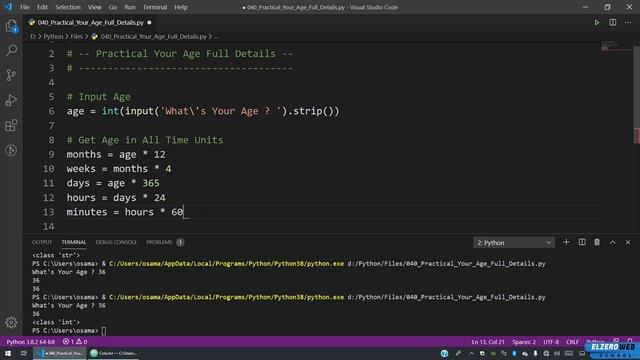Click 'Files' breadcrumb folder
640x360 pixels.
[x=77, y=36]
